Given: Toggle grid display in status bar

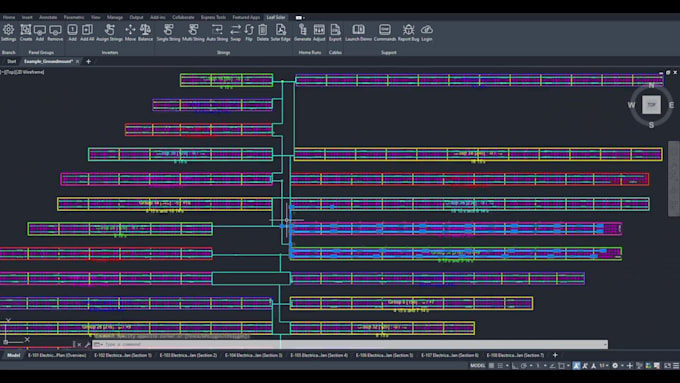Looking at the screenshot, I should tap(491, 366).
